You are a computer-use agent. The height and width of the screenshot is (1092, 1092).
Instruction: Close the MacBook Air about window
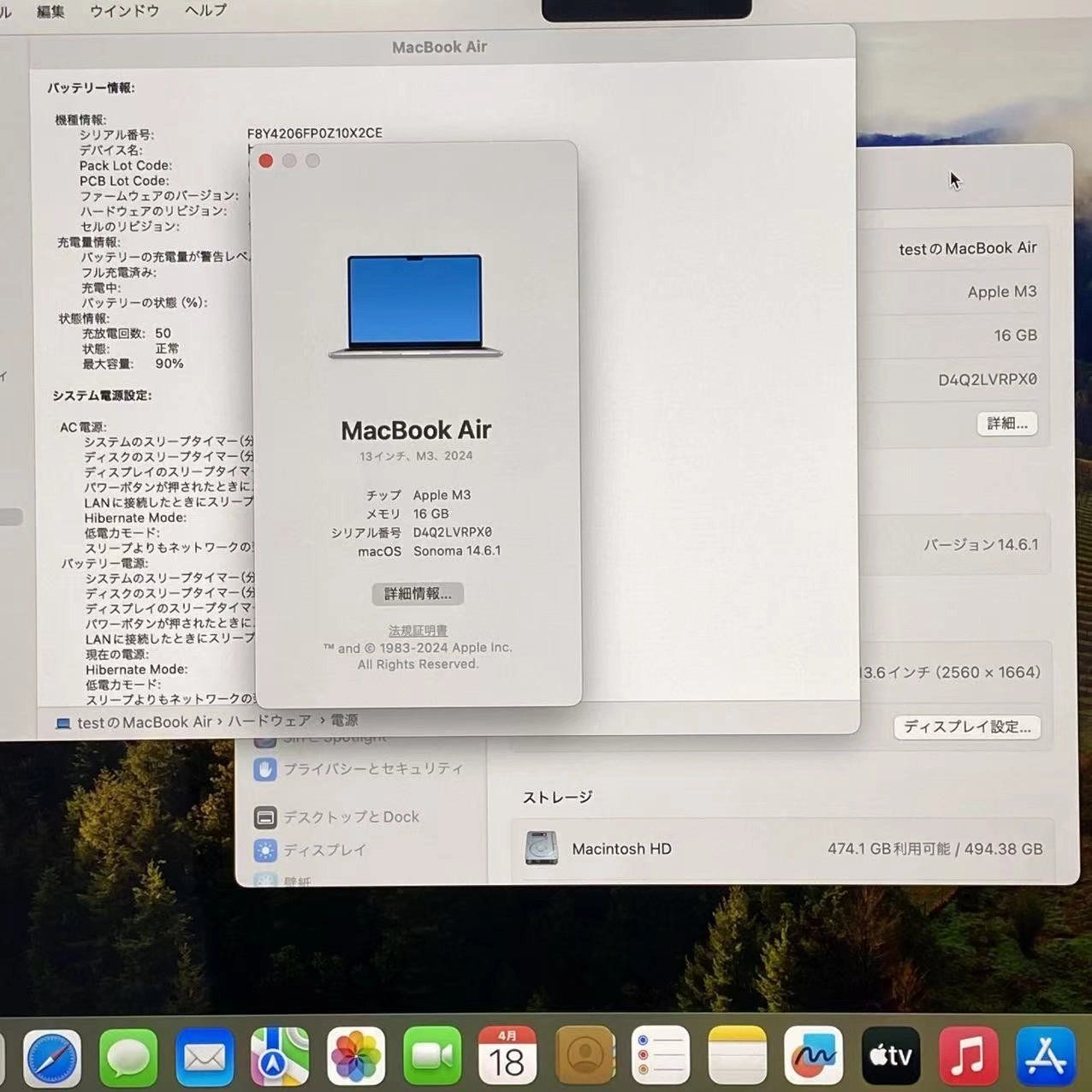266,161
